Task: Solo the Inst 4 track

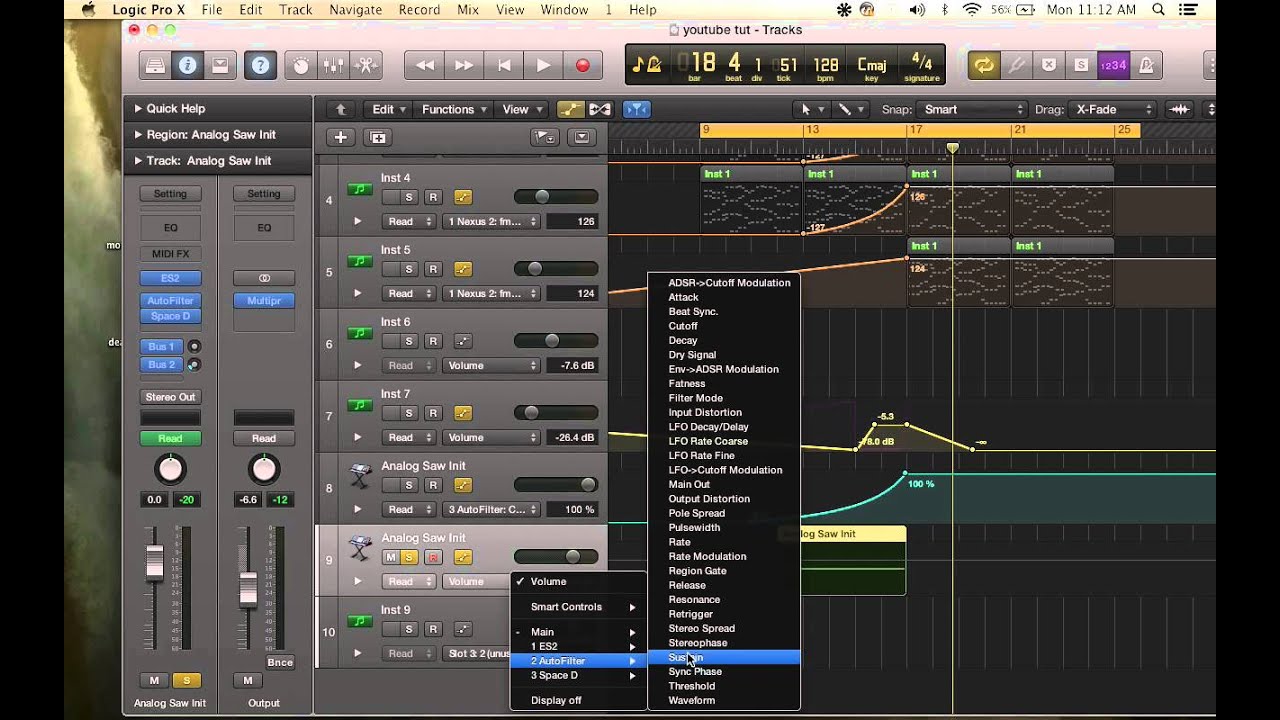Action: (409, 197)
